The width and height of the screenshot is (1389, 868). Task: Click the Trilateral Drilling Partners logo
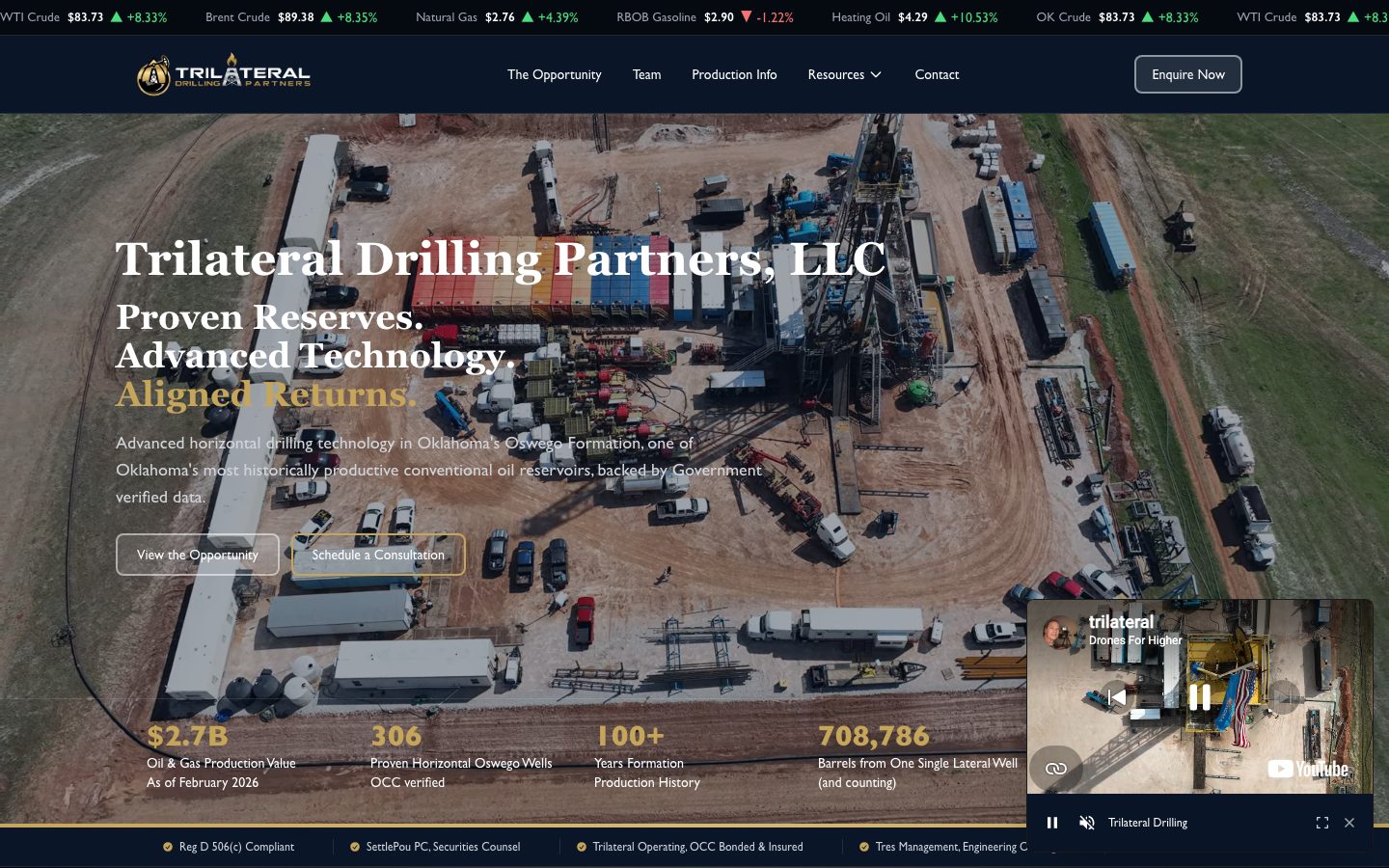(224, 74)
